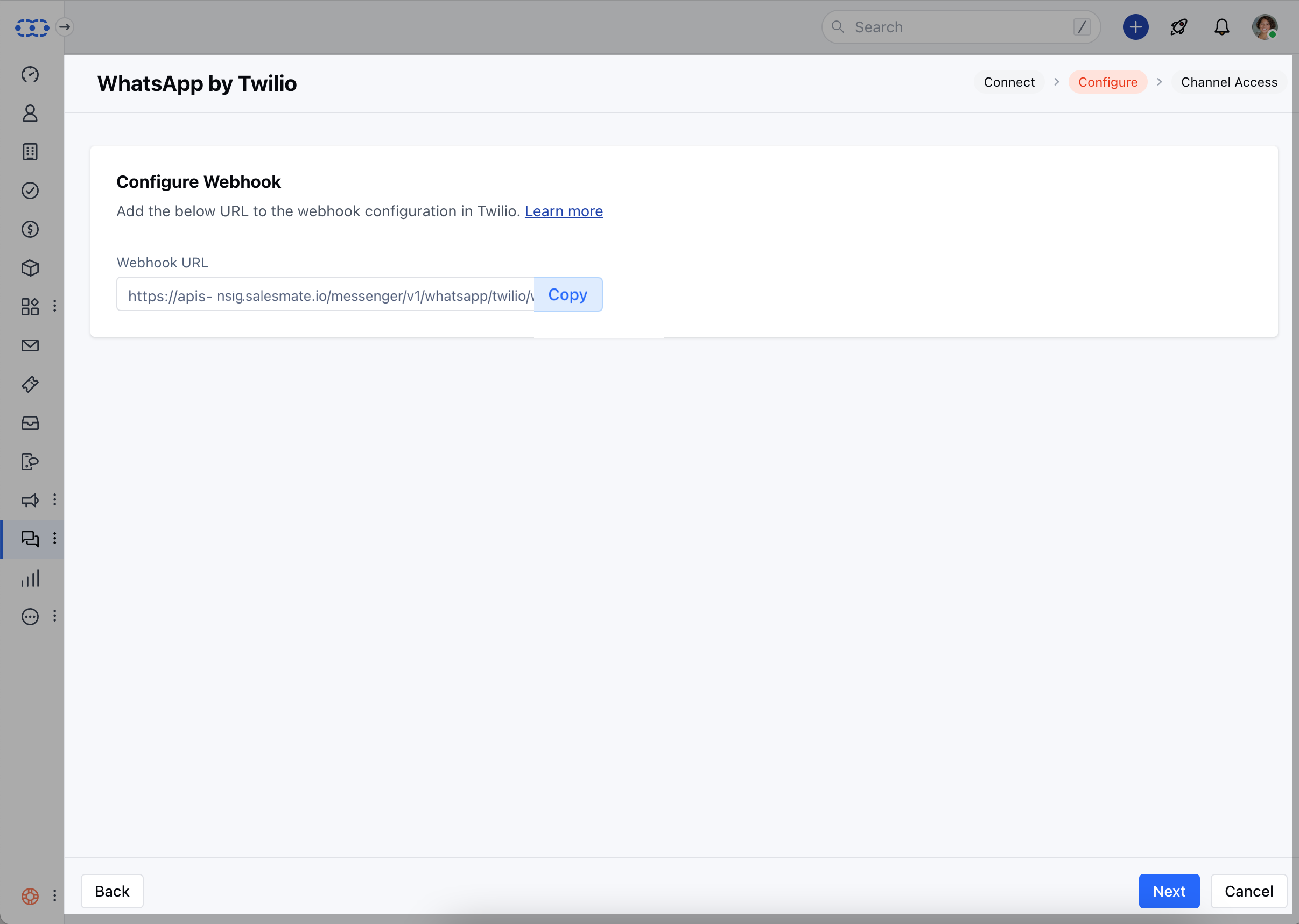The width and height of the screenshot is (1299, 924).
Task: Click the Cancel button
Action: click(x=1248, y=892)
